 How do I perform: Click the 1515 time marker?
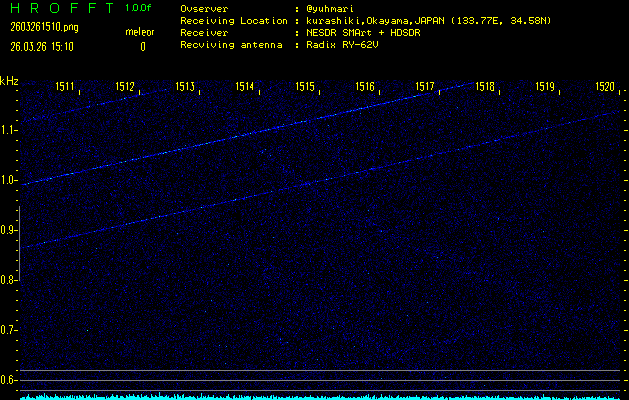[x=305, y=88]
